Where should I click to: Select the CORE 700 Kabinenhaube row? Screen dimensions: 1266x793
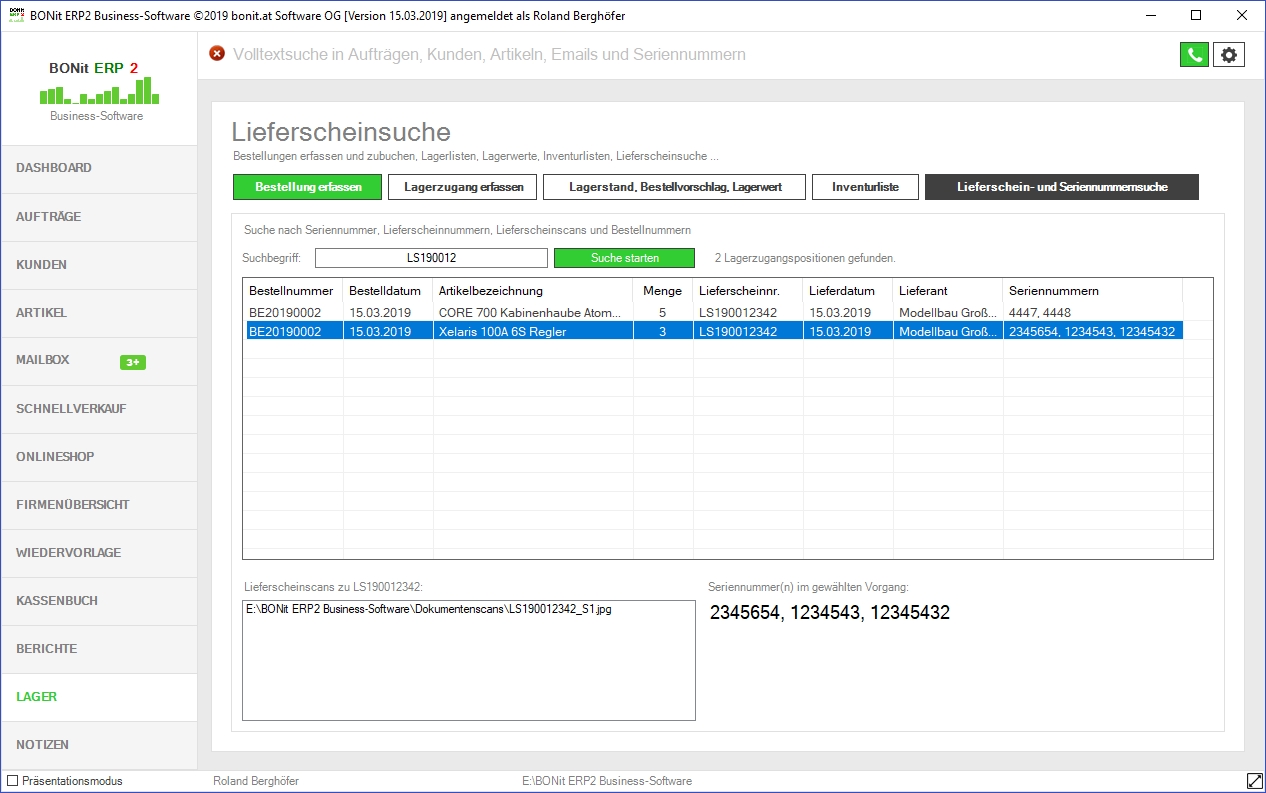714,312
